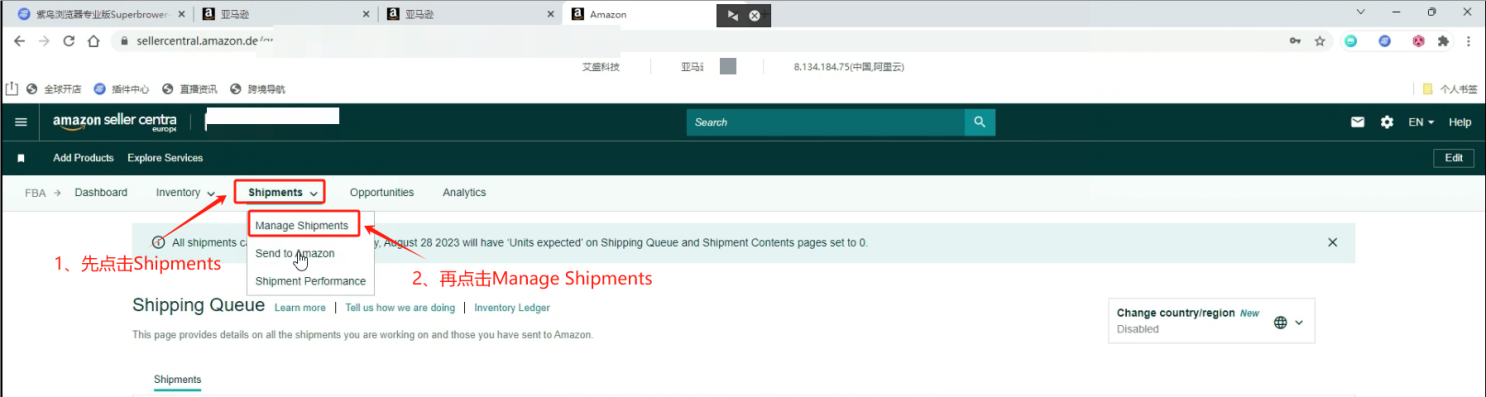Click the 艾盛科技 label
The height and width of the screenshot is (397, 1486).
pyautogui.click(x=601, y=67)
